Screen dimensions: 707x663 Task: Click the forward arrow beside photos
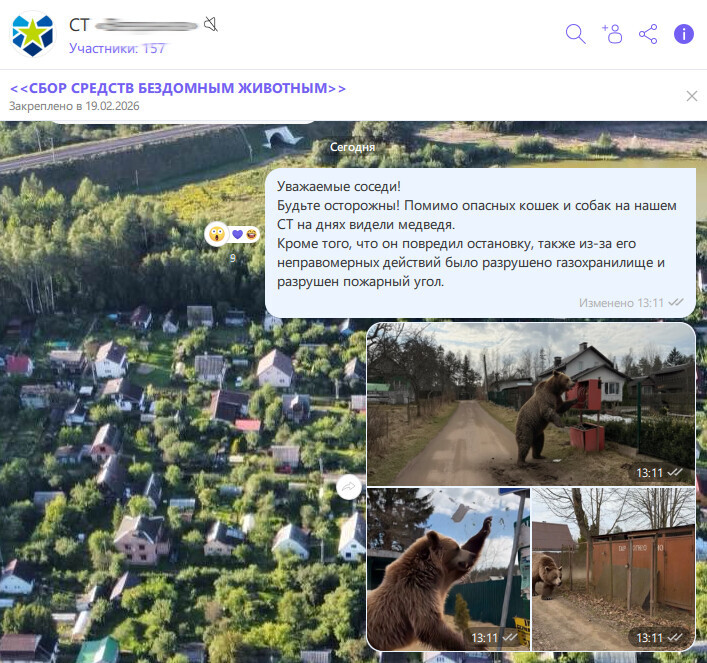point(349,487)
